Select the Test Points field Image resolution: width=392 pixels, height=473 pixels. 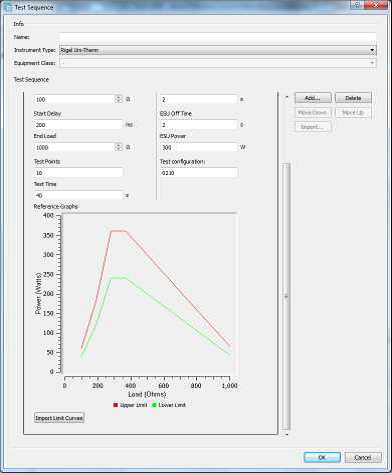click(x=79, y=173)
